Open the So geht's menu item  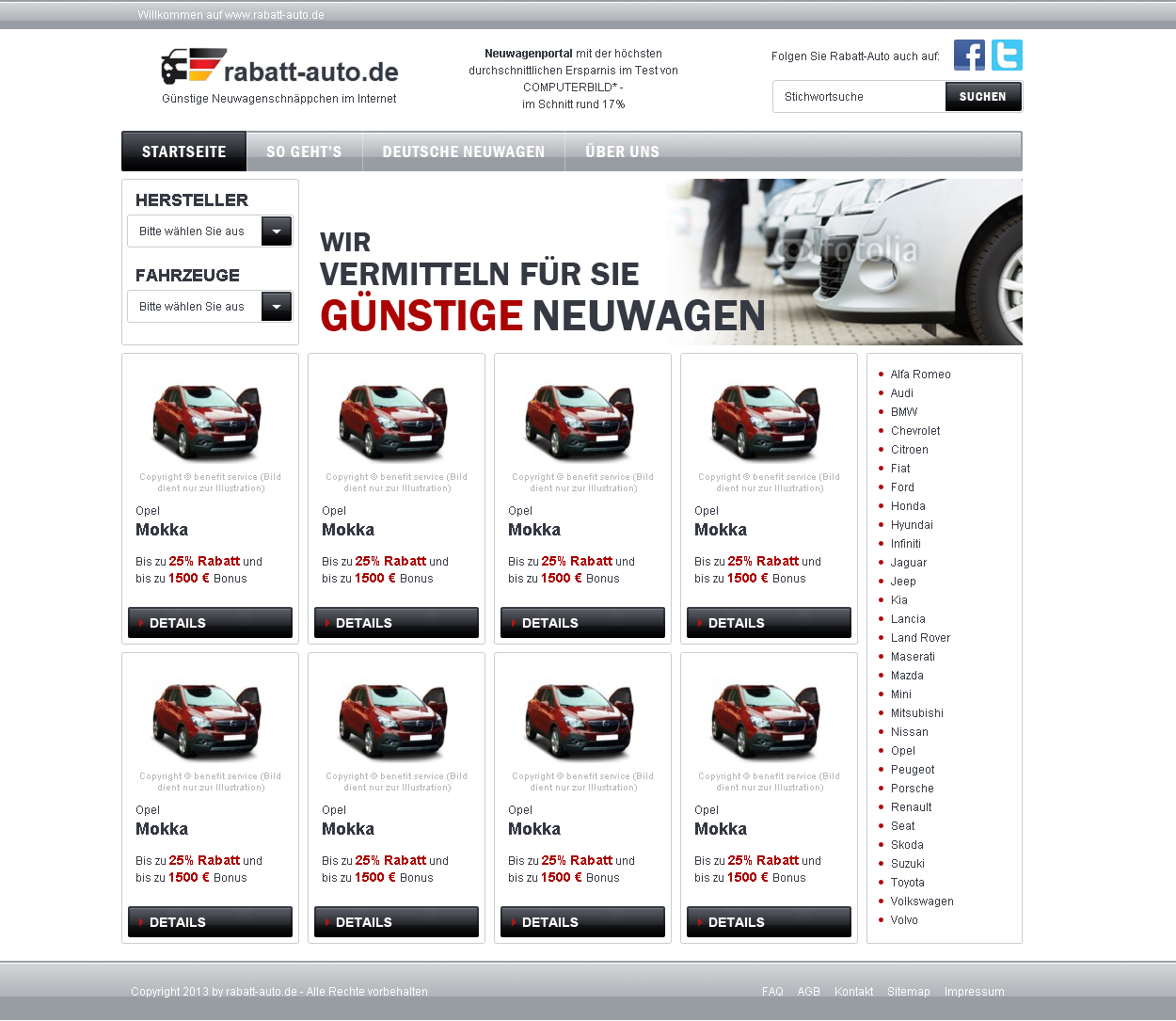coord(304,152)
